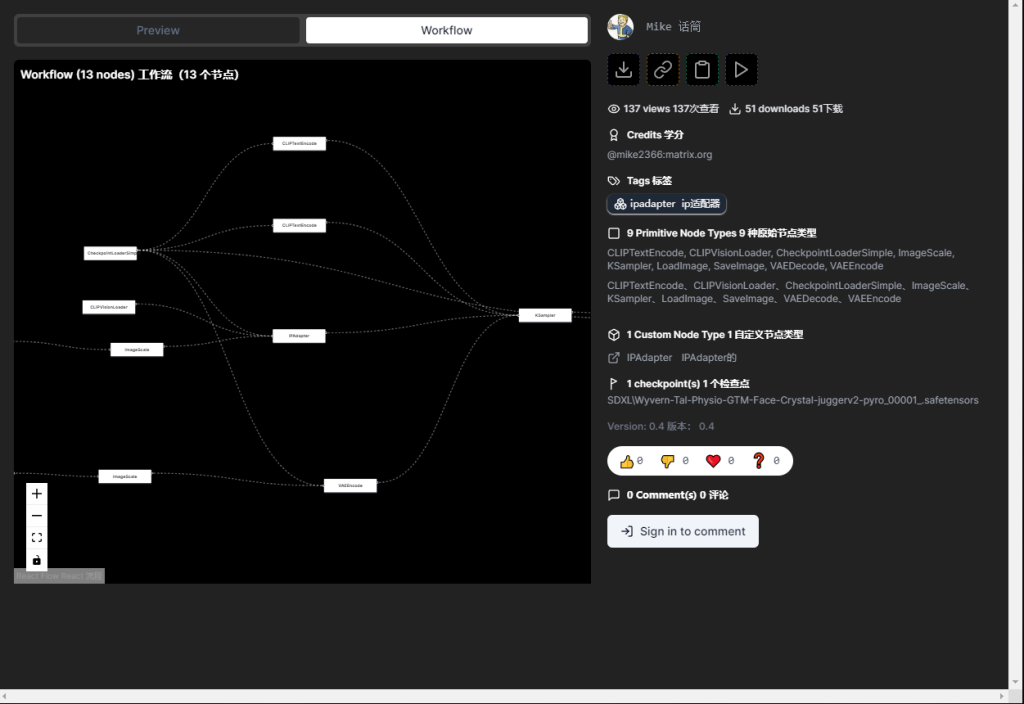Click the views eye icon
Viewport: 1024px width, 704px height.
(x=613, y=108)
